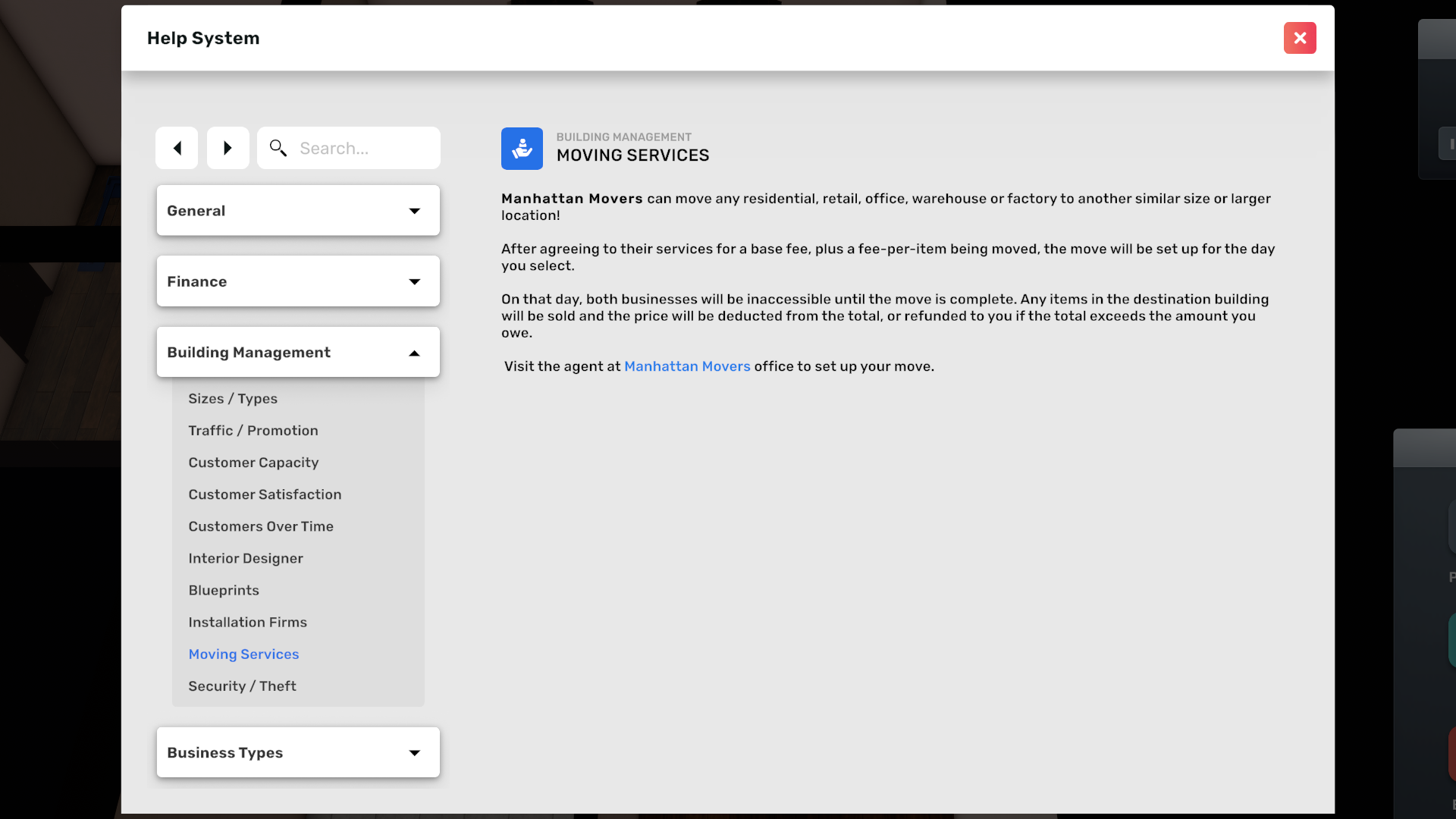1456x819 pixels.
Task: Open the Customer Satisfaction topic
Action: pos(265,494)
